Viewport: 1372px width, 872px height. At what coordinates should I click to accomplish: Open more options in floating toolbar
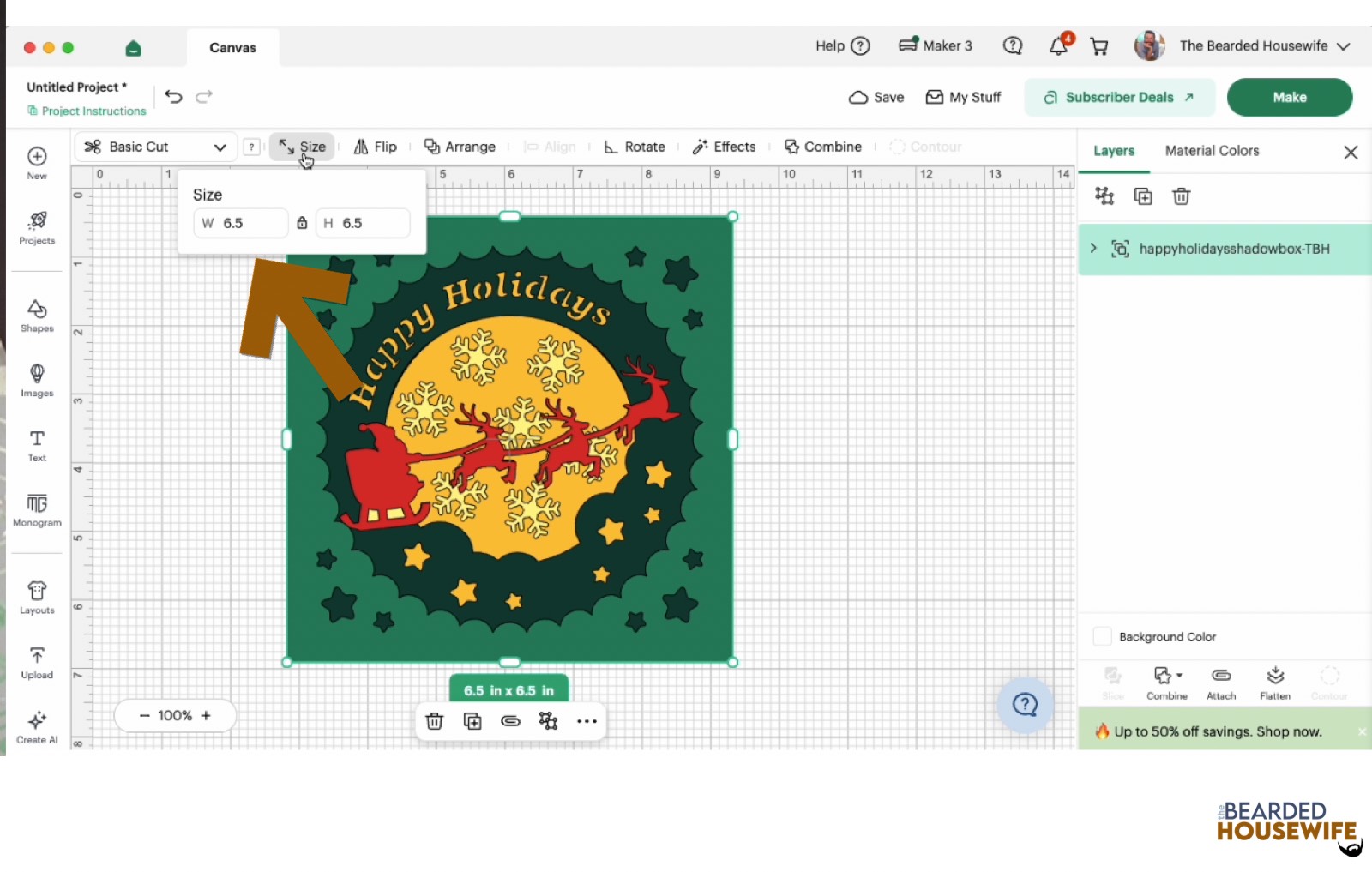click(587, 721)
